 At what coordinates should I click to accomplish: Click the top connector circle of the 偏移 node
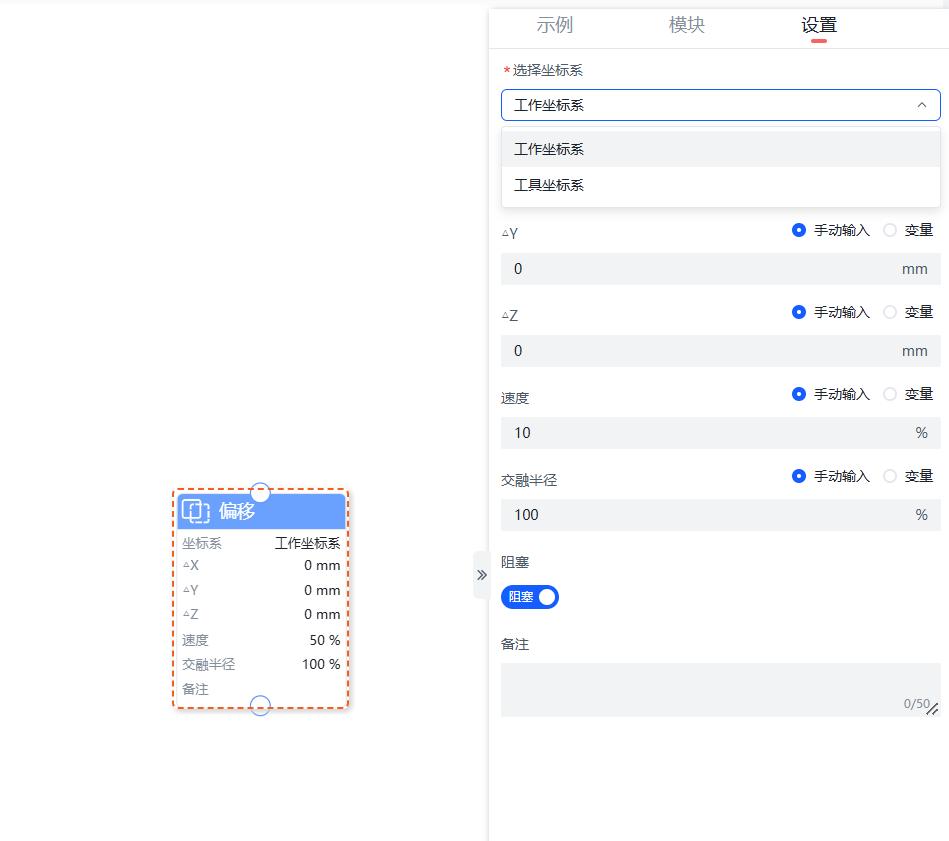coord(260,492)
